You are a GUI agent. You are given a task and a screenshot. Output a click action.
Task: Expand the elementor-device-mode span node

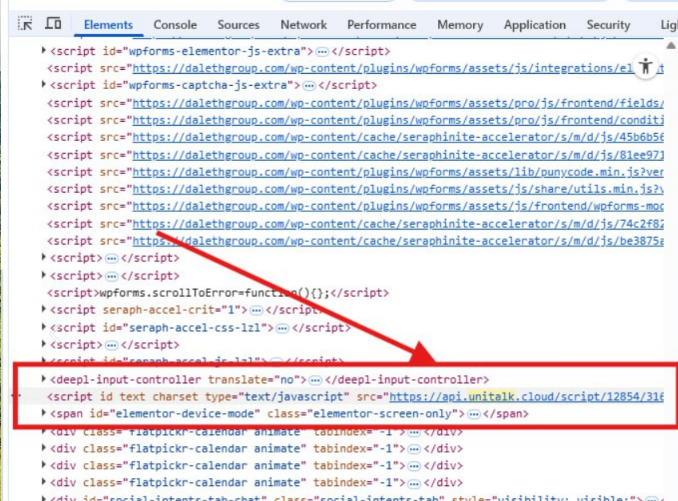(x=44, y=413)
